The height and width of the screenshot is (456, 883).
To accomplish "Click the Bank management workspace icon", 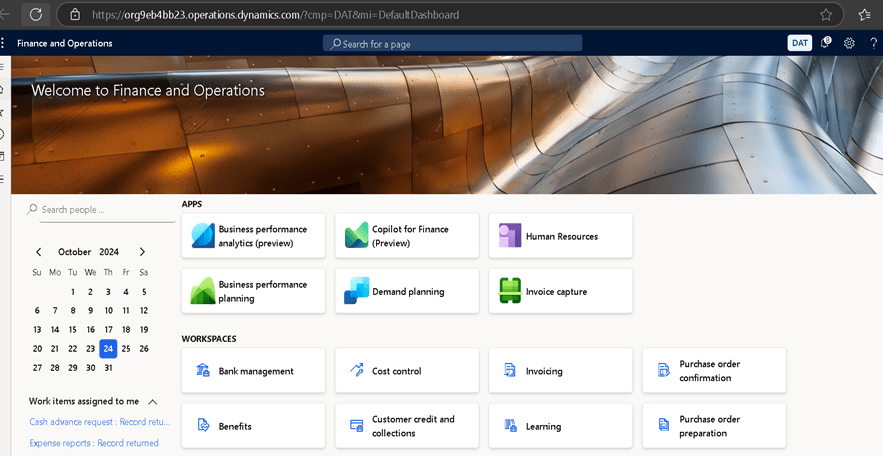I will point(203,371).
